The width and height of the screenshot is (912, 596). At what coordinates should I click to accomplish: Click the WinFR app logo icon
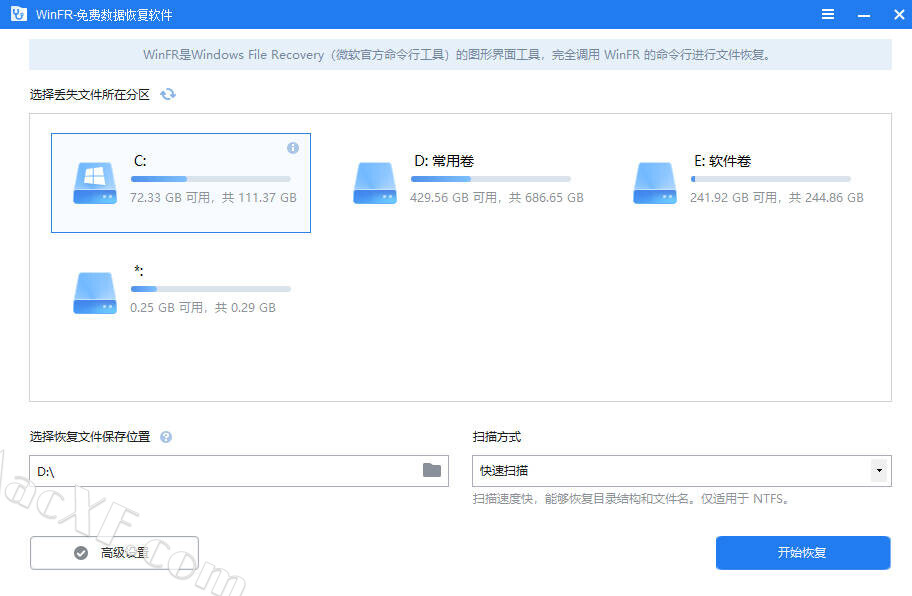[17, 14]
